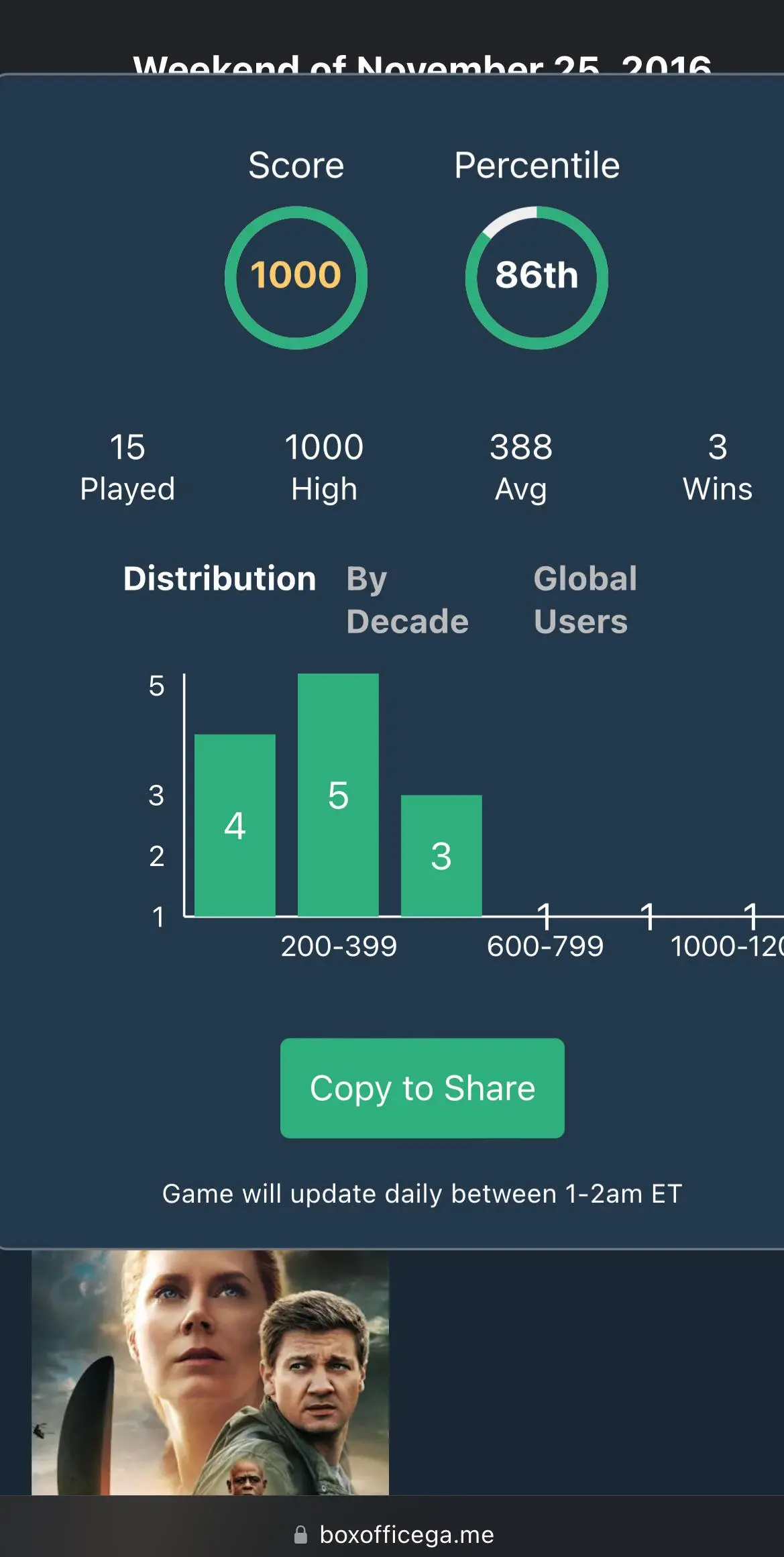Tap the boxofficega.me address bar
The width and height of the screenshot is (784, 1557).
pyautogui.click(x=406, y=1534)
